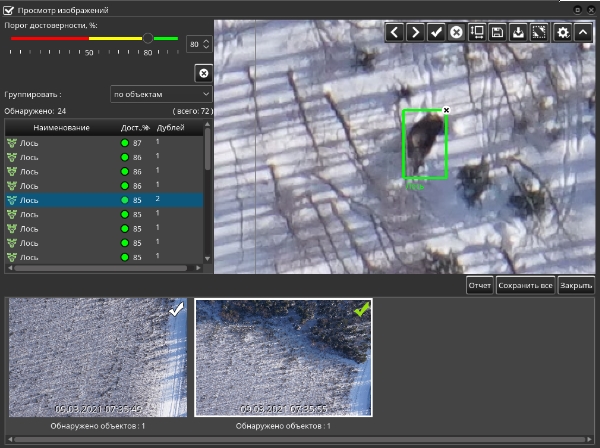Sort by Дублей column header
Viewport: 600px width, 448px height.
171,127
